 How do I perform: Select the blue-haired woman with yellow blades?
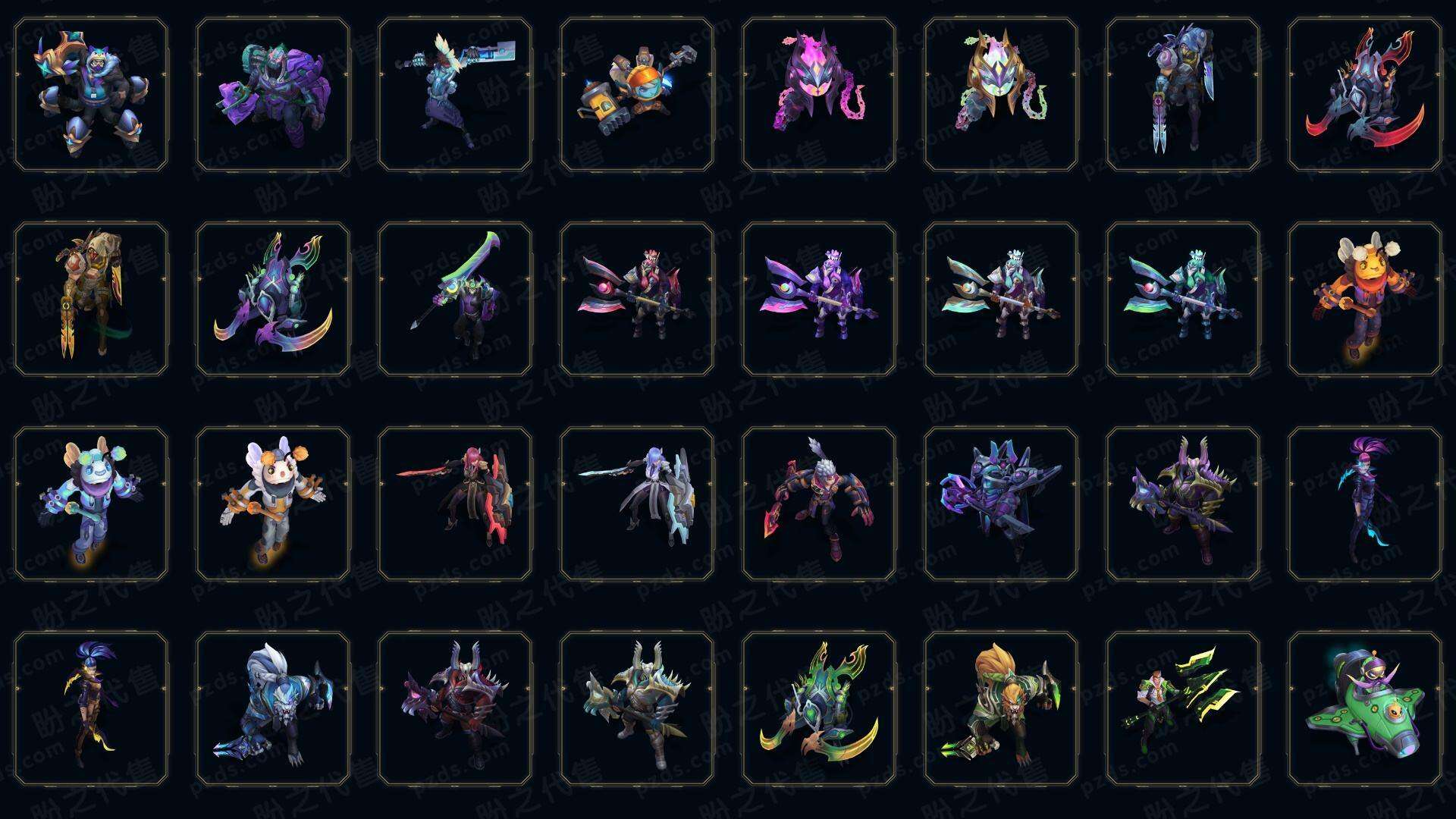pos(91,708)
